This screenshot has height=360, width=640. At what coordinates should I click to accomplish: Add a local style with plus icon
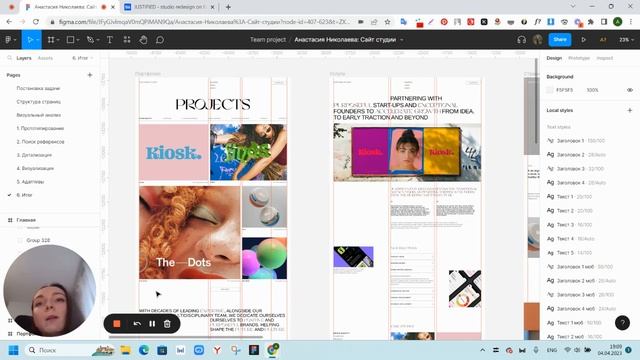click(x=630, y=110)
